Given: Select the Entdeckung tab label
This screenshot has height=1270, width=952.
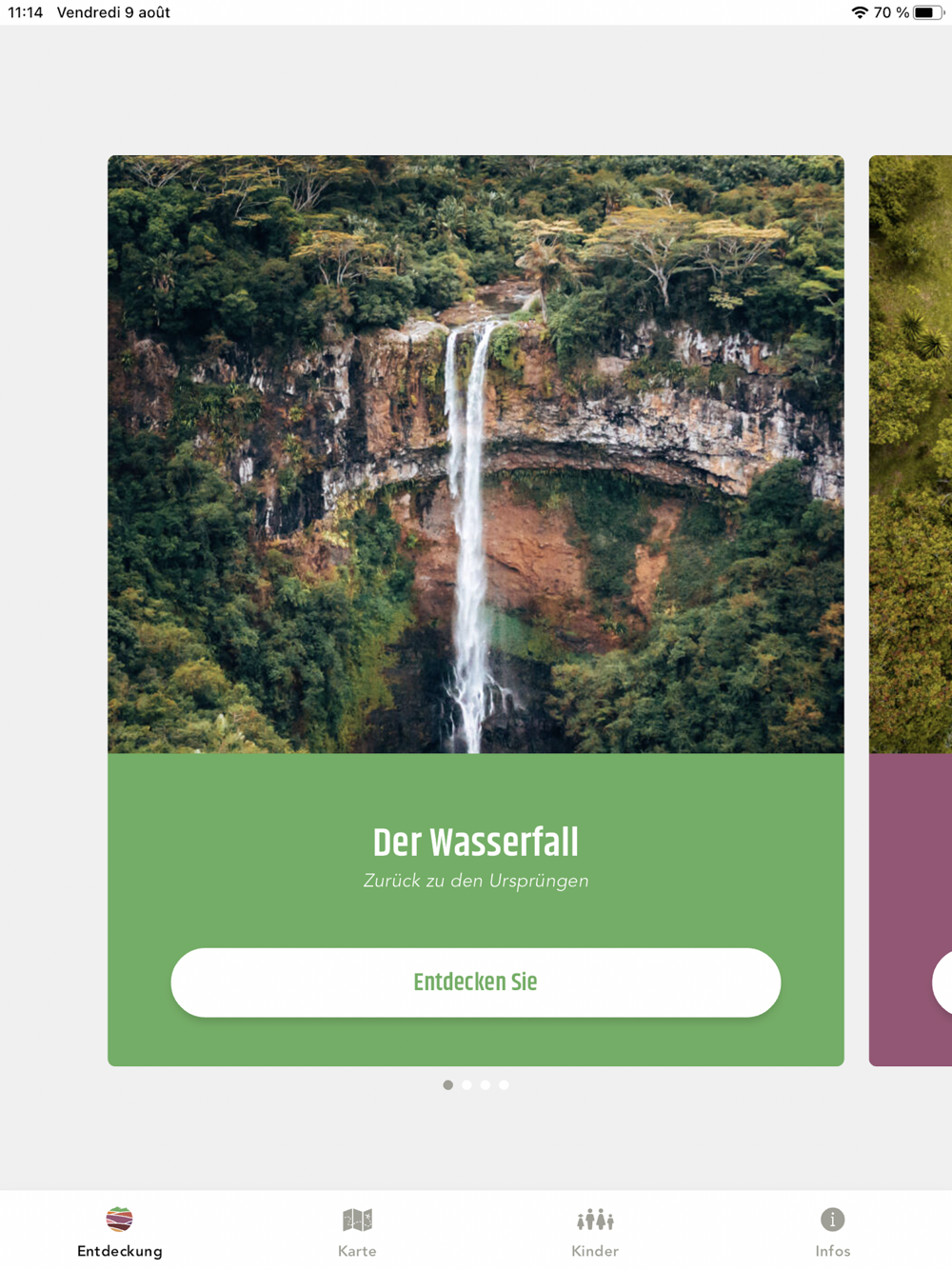Looking at the screenshot, I should tap(120, 1251).
